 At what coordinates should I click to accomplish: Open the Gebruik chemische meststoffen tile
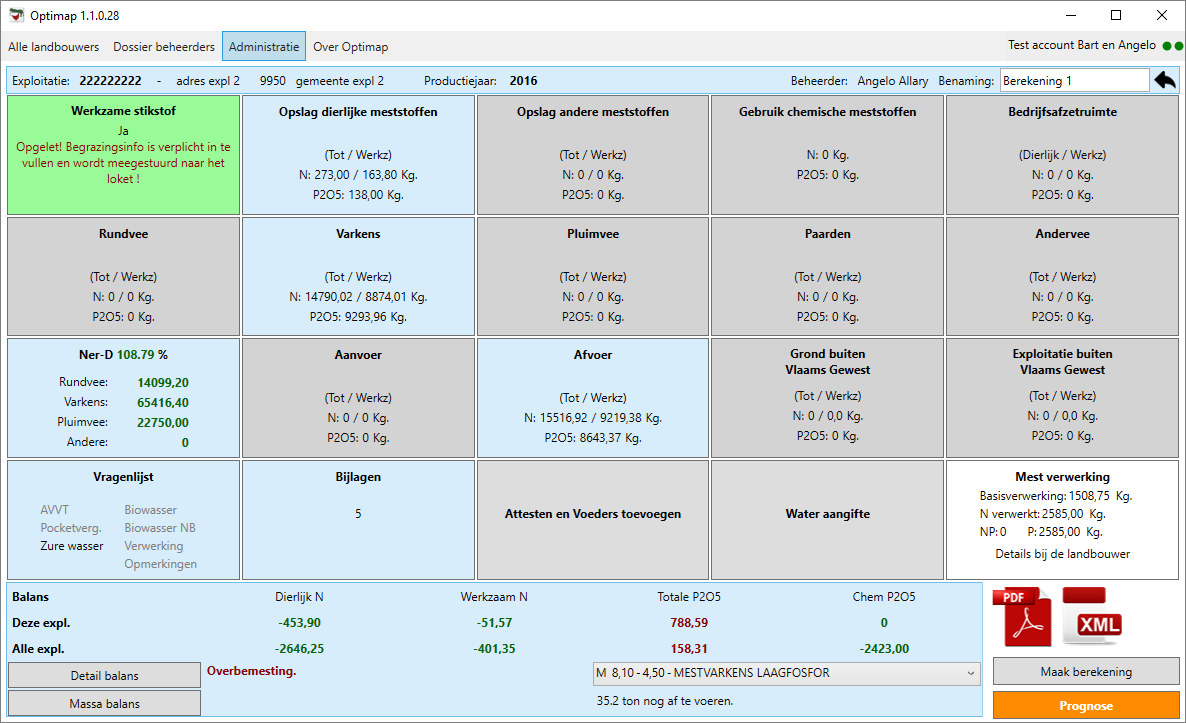coord(827,155)
